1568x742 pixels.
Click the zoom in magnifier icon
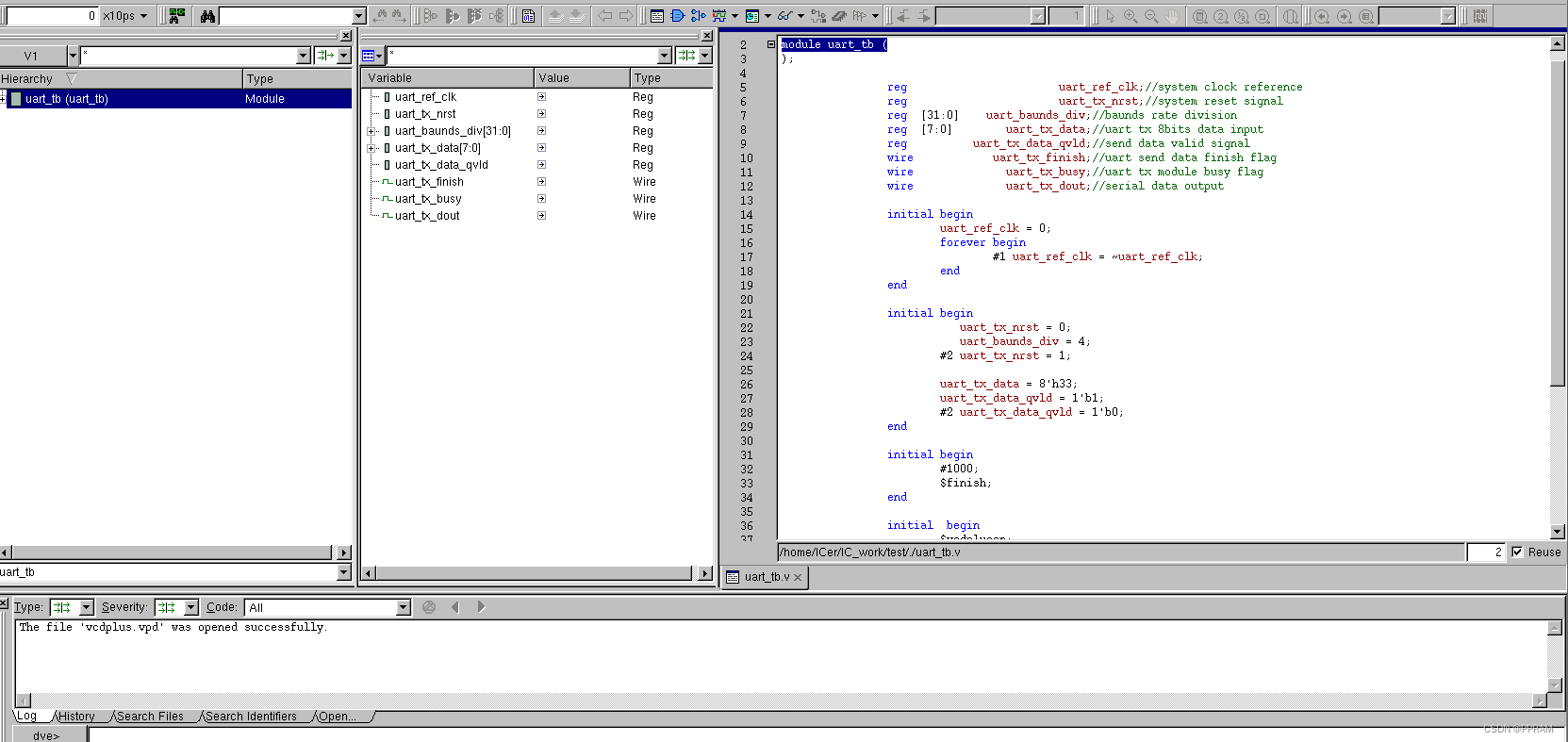[x=1131, y=16]
